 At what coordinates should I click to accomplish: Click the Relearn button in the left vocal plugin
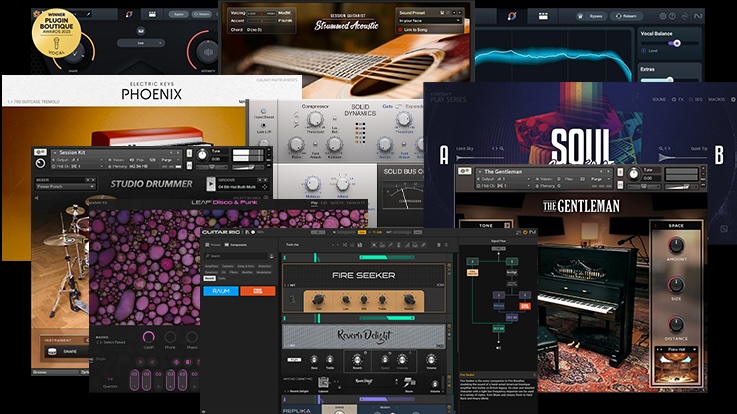202,15
